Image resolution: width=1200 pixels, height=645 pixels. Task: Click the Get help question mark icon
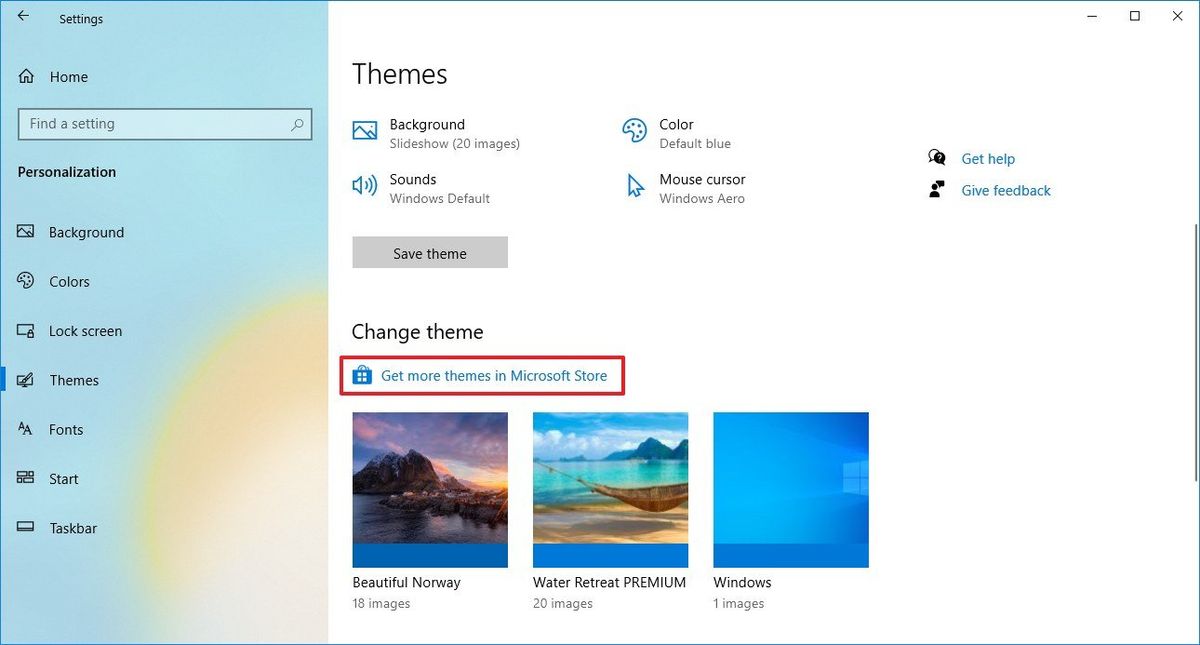click(936, 157)
